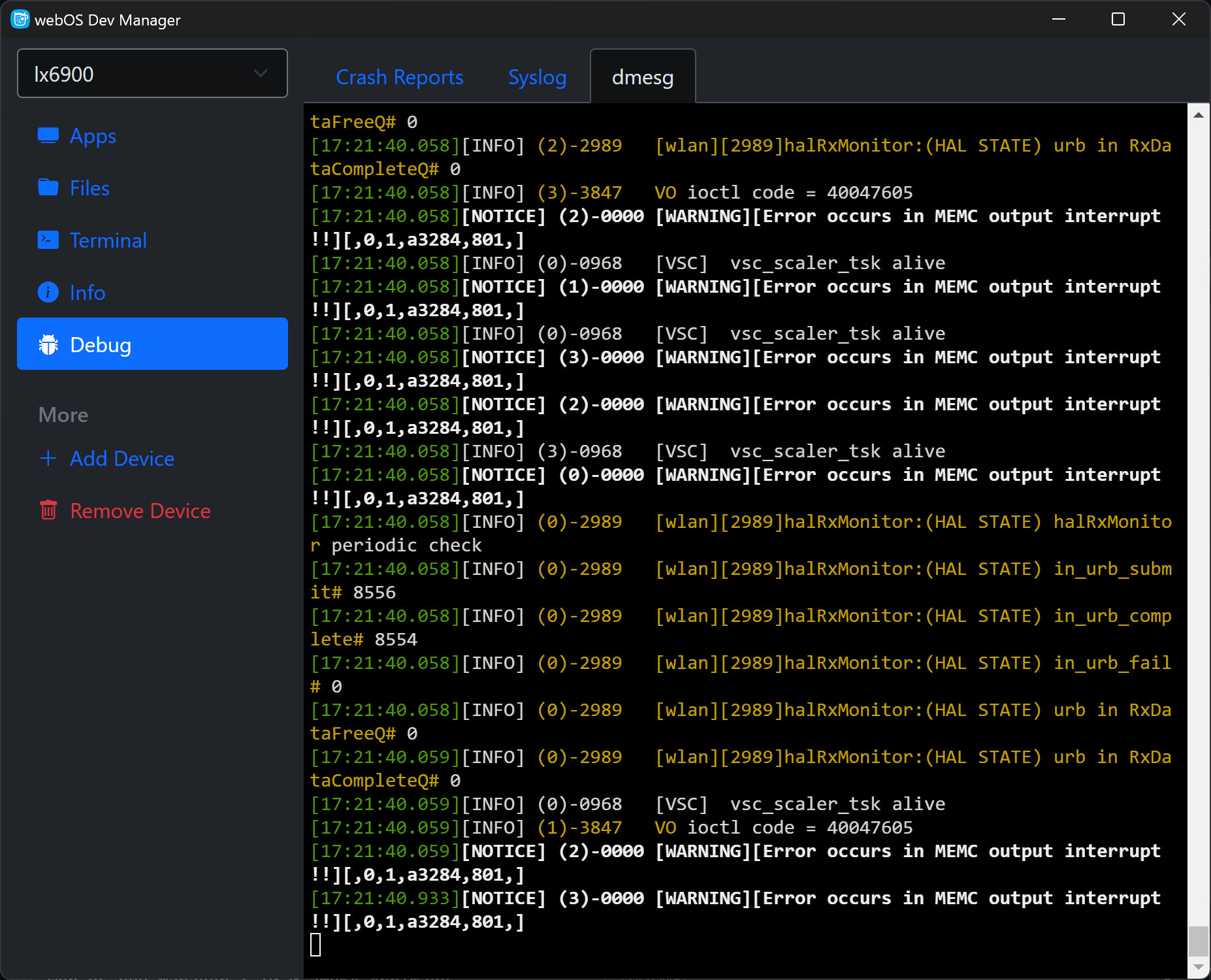Image resolution: width=1211 pixels, height=980 pixels.
Task: Maximize the webOS Dev Manager window
Action: [1118, 20]
